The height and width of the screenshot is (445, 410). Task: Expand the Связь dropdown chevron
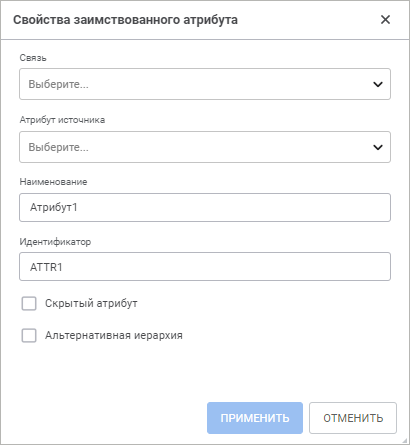[378, 84]
